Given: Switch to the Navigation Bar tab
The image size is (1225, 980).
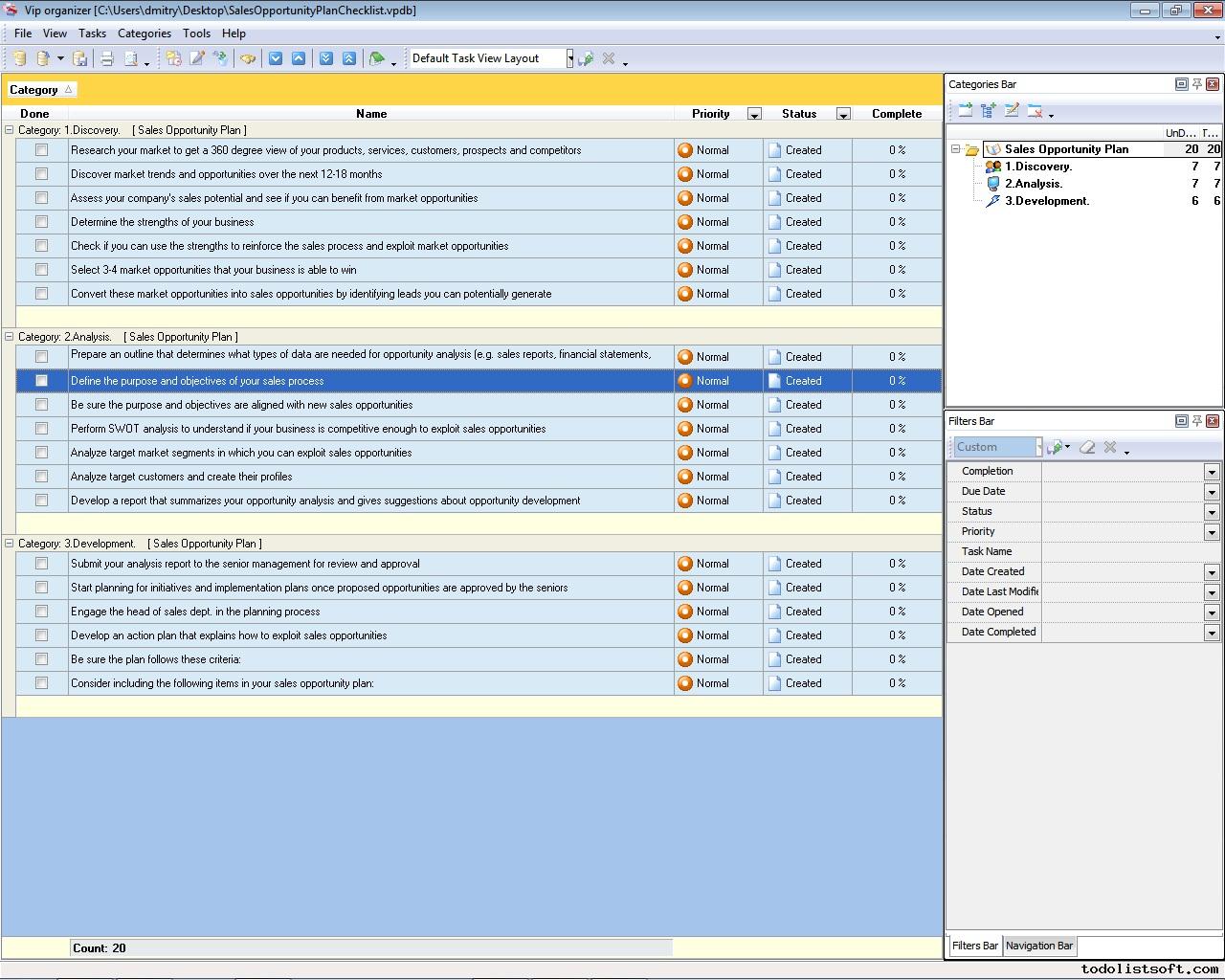Looking at the screenshot, I should [x=1039, y=946].
